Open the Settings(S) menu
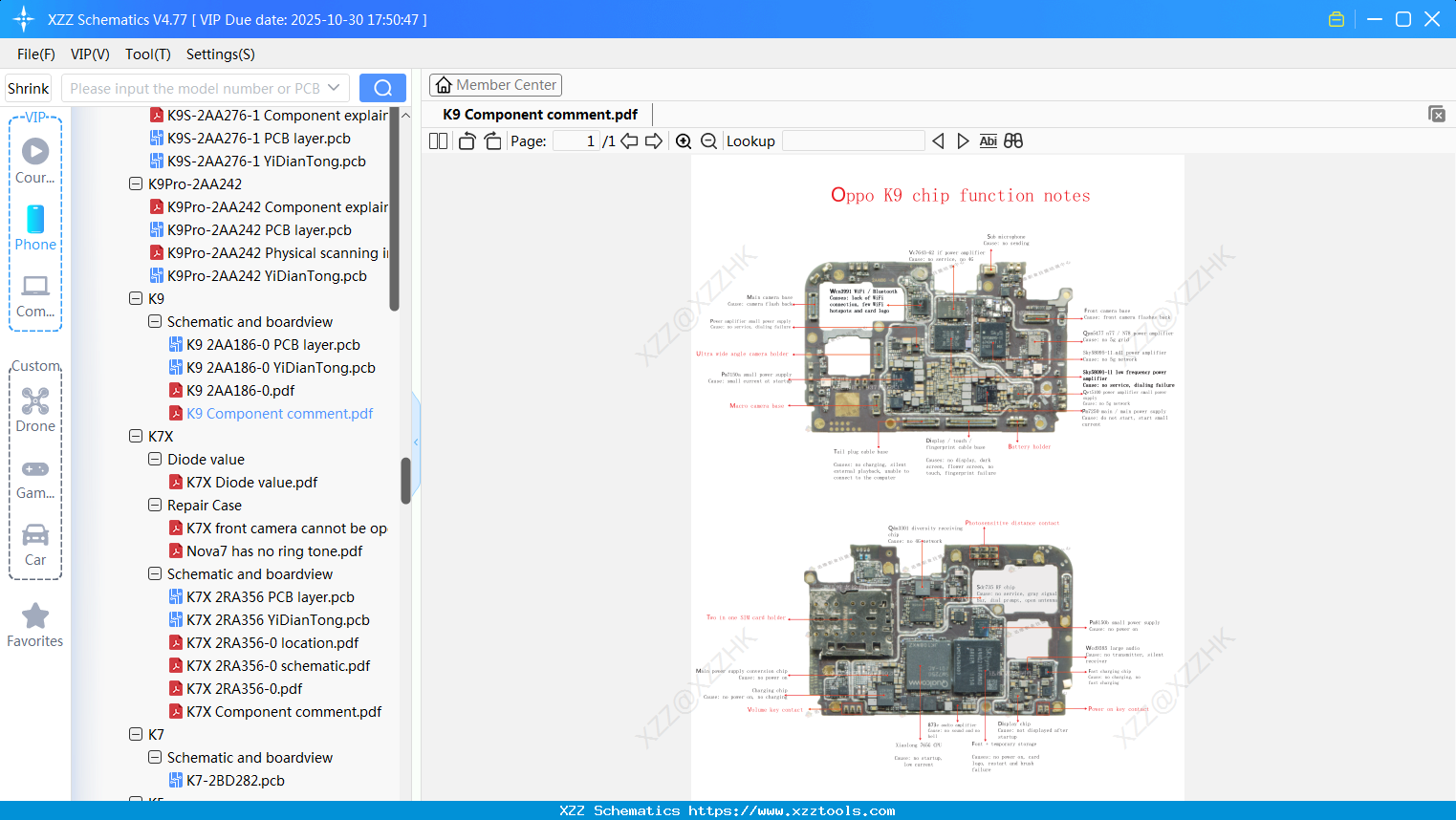The width and height of the screenshot is (1456, 820). click(221, 54)
